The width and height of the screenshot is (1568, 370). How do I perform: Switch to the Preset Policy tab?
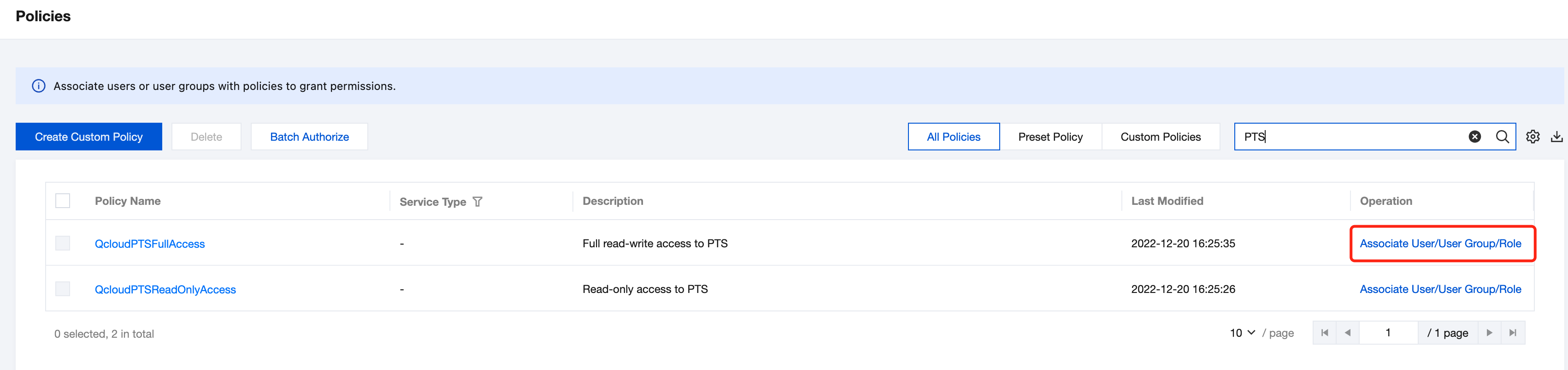tap(1050, 137)
